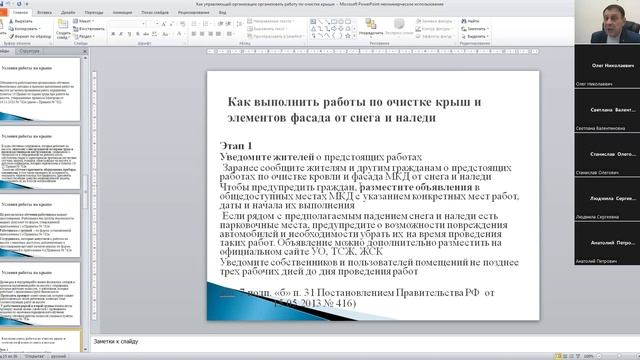Toggle Underline formatting
Image resolution: width=640 pixels, height=360 pixels.
[x=129, y=34]
